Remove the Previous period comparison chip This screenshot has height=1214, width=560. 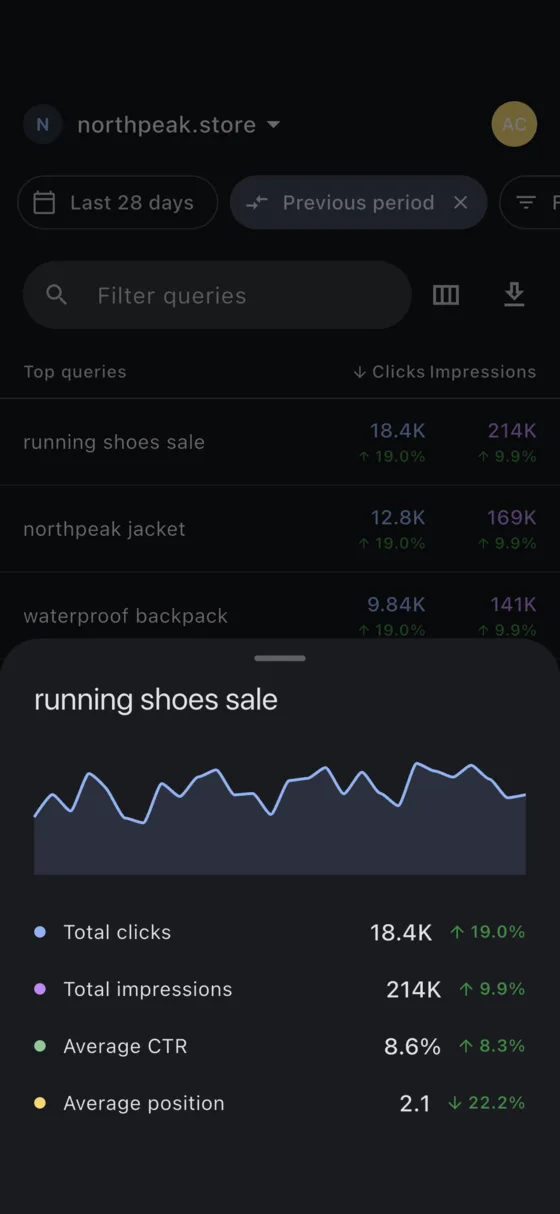coord(460,203)
